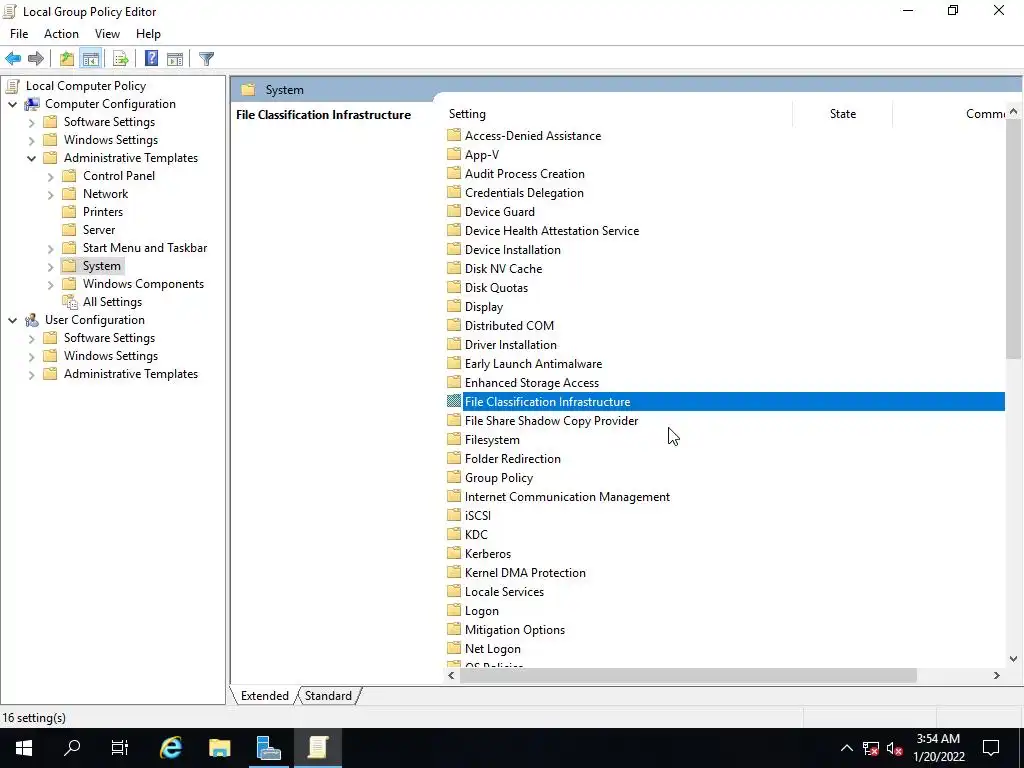The image size is (1024, 768).
Task: Launch Internet Explorer from taskbar
Action: pyautogui.click(x=171, y=748)
